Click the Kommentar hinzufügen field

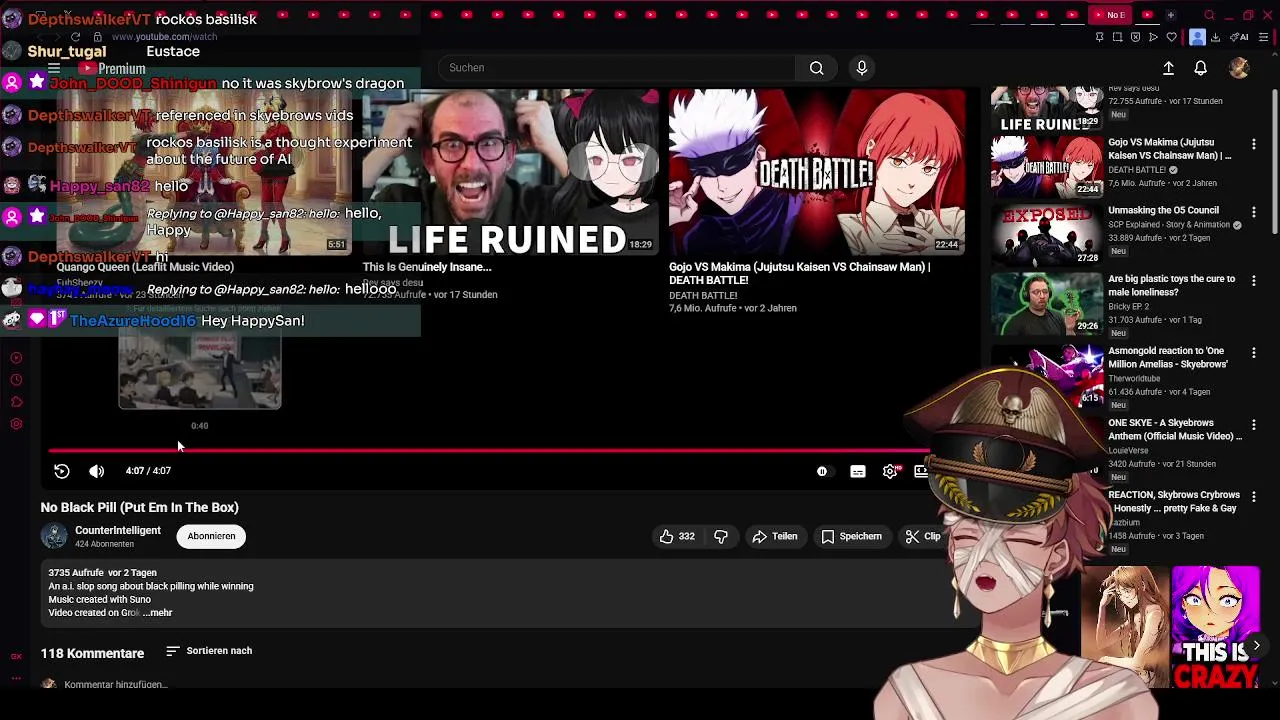[115, 685]
